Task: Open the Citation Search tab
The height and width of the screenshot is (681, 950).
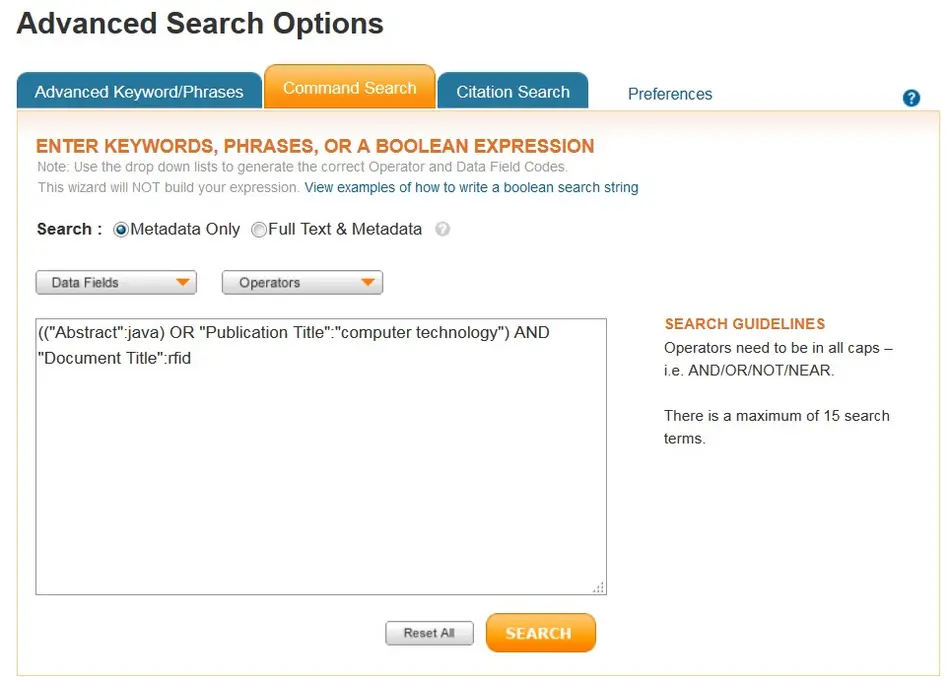Action: pos(513,92)
